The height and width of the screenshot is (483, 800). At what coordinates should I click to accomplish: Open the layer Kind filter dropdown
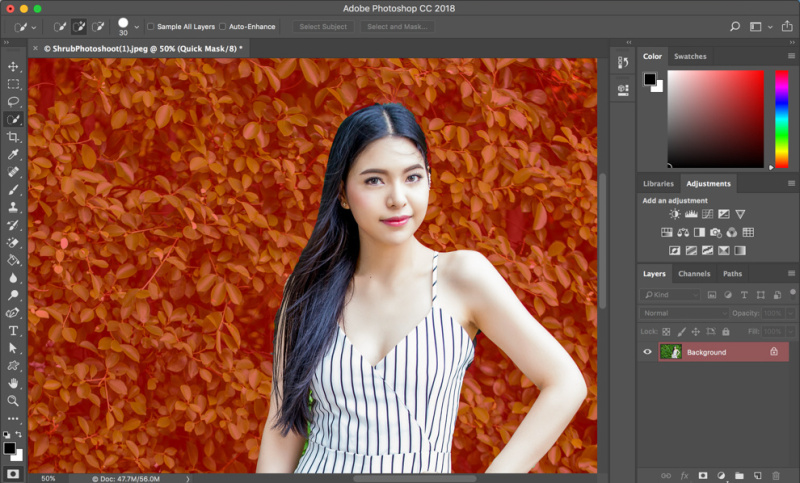coord(671,295)
